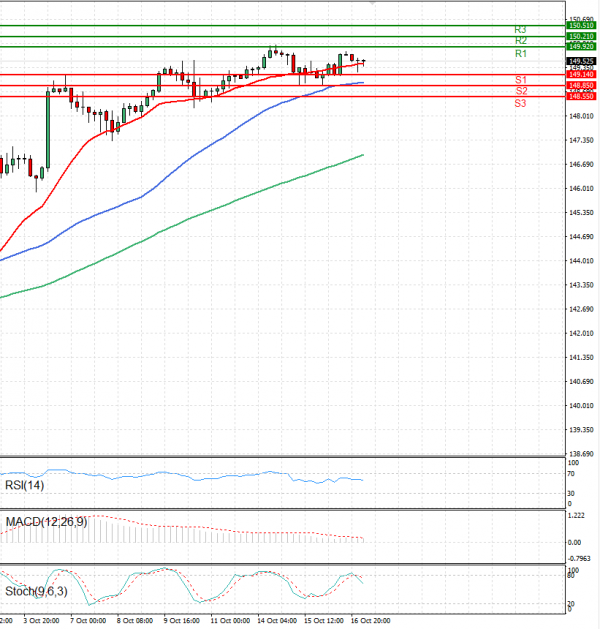
Task: Click the RSI scale value 30
Action: 571,493
